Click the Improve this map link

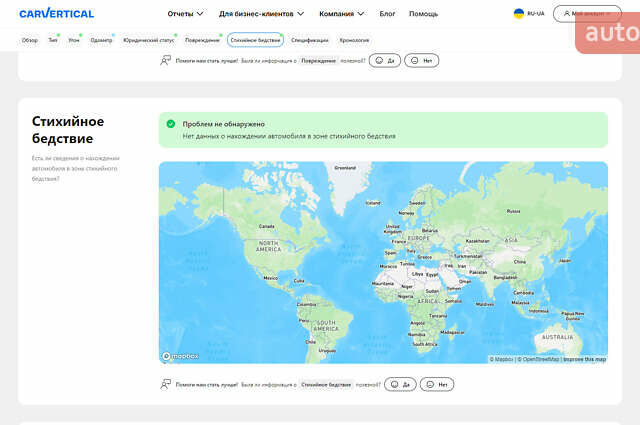click(584, 359)
